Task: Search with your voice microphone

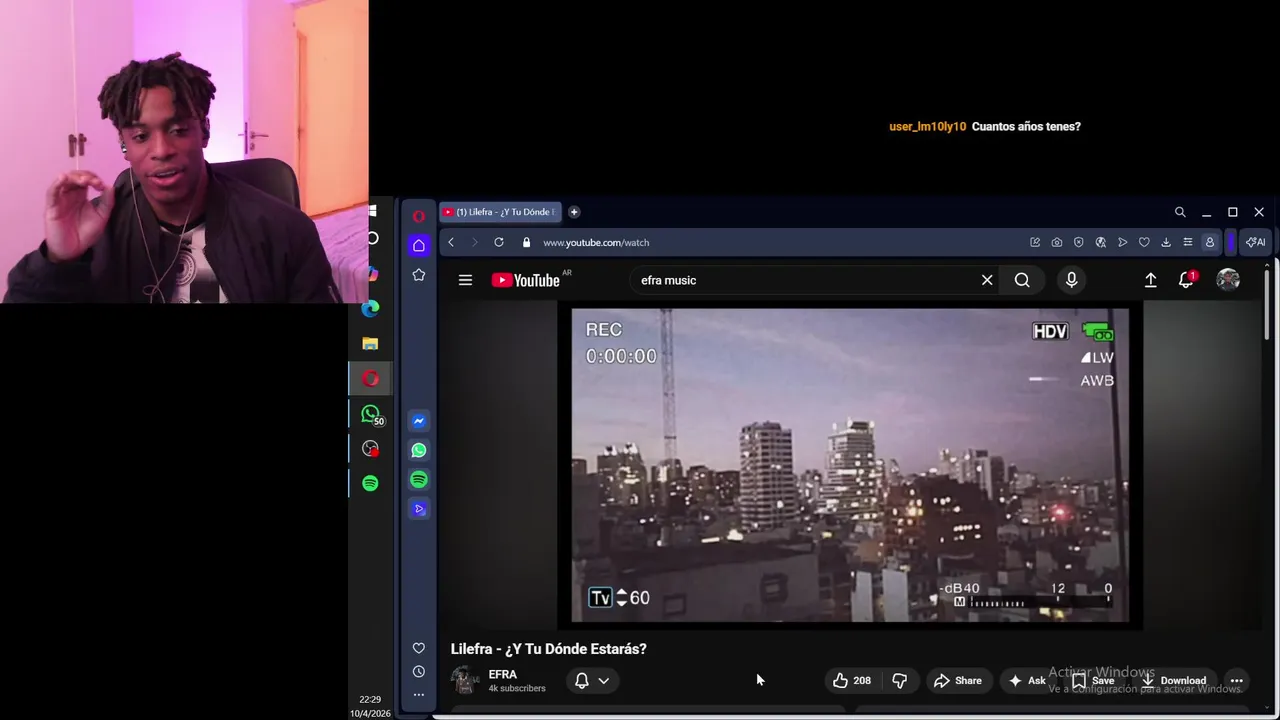Action: [1071, 280]
